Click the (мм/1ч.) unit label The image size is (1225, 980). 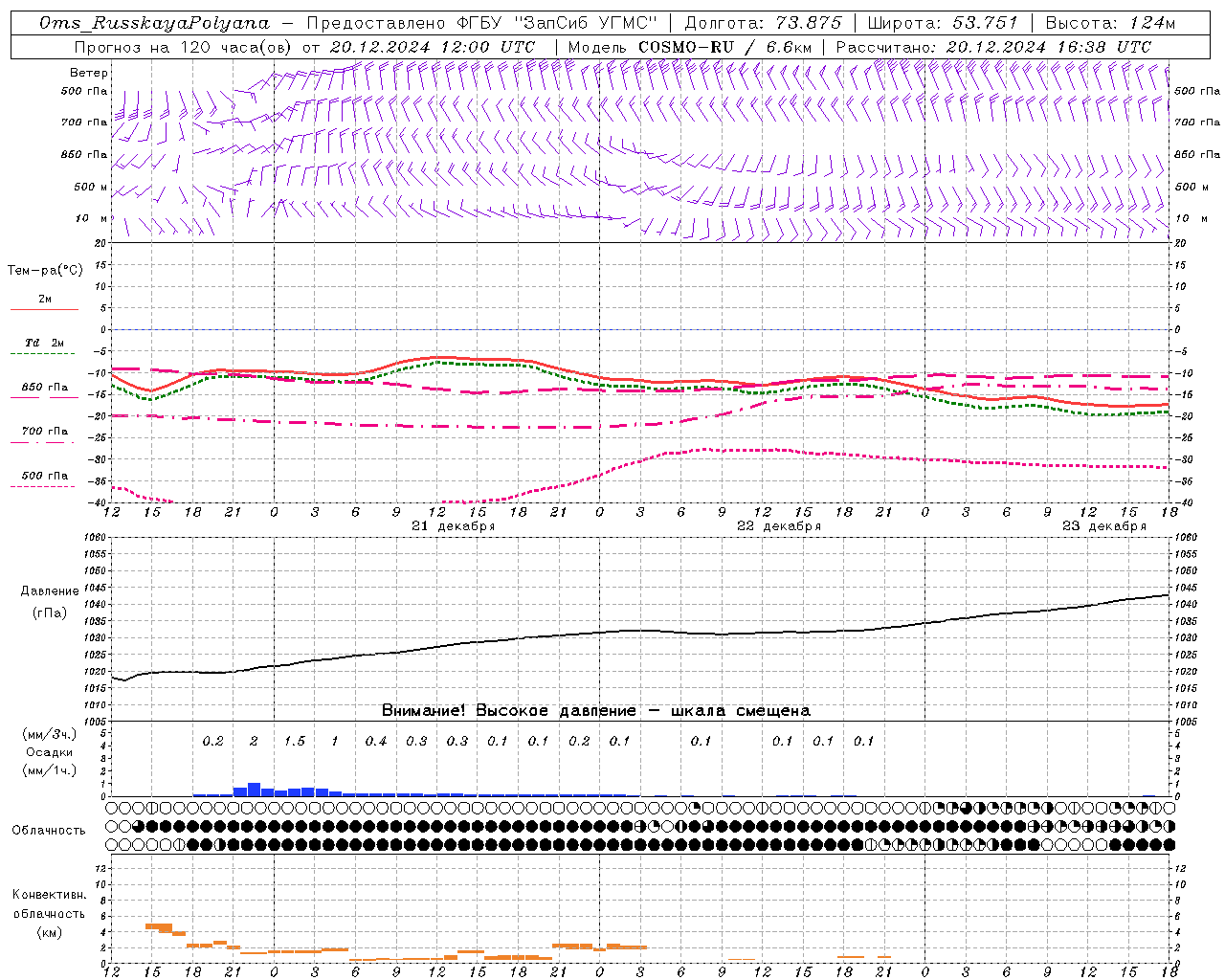tap(50, 770)
